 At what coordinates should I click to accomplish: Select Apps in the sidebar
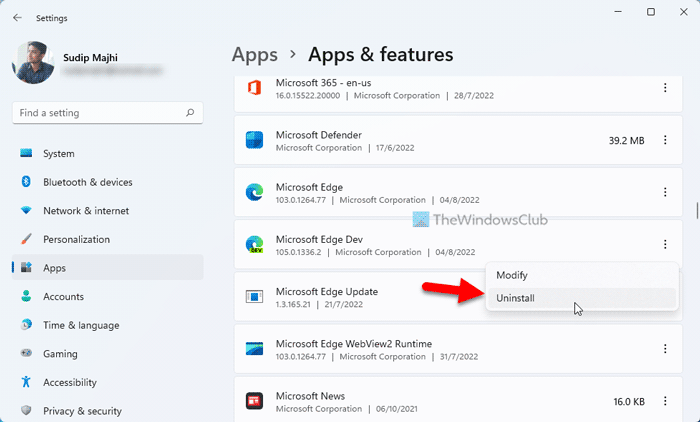pos(108,268)
